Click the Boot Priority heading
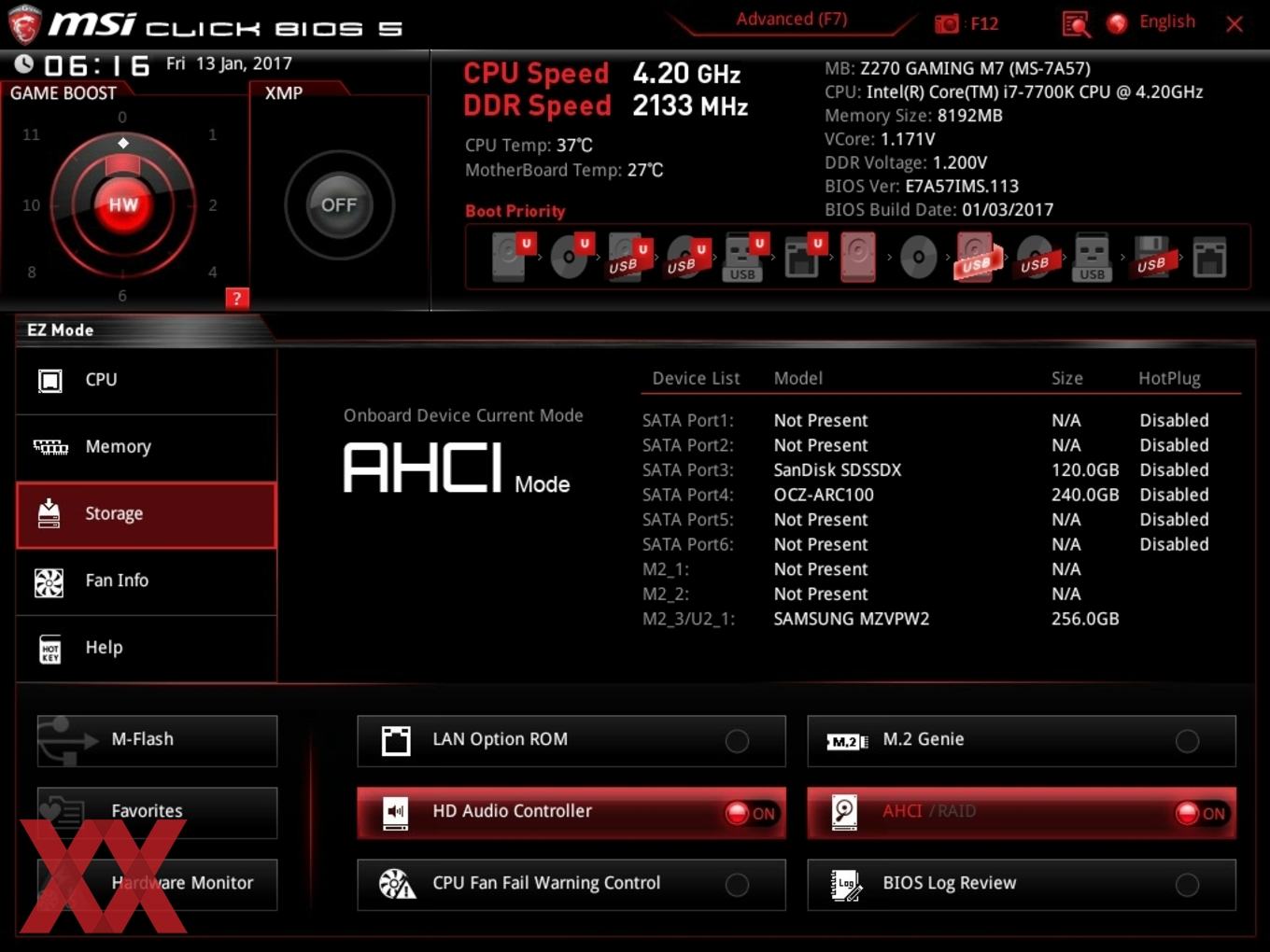This screenshot has height=952, width=1270. [515, 211]
